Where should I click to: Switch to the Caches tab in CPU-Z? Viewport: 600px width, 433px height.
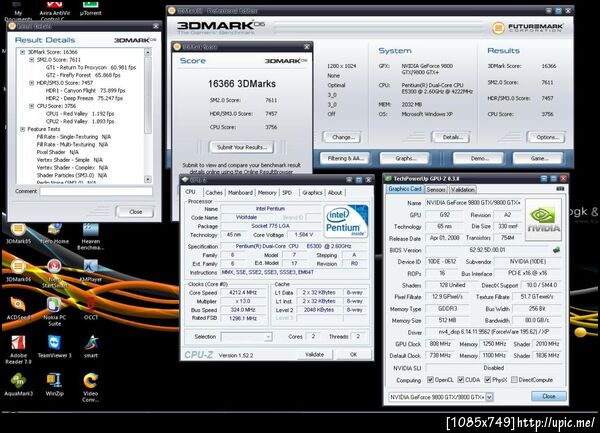pos(214,192)
